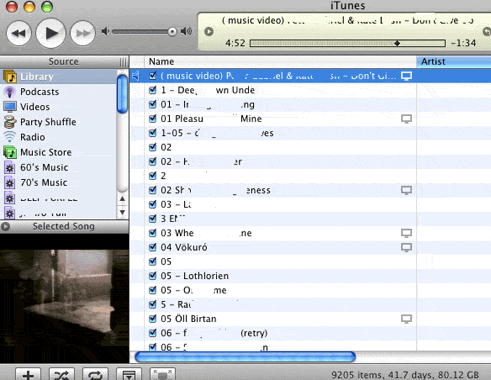The image size is (491, 380).
Task: Click the Videos monitor icon
Action: click(10, 107)
